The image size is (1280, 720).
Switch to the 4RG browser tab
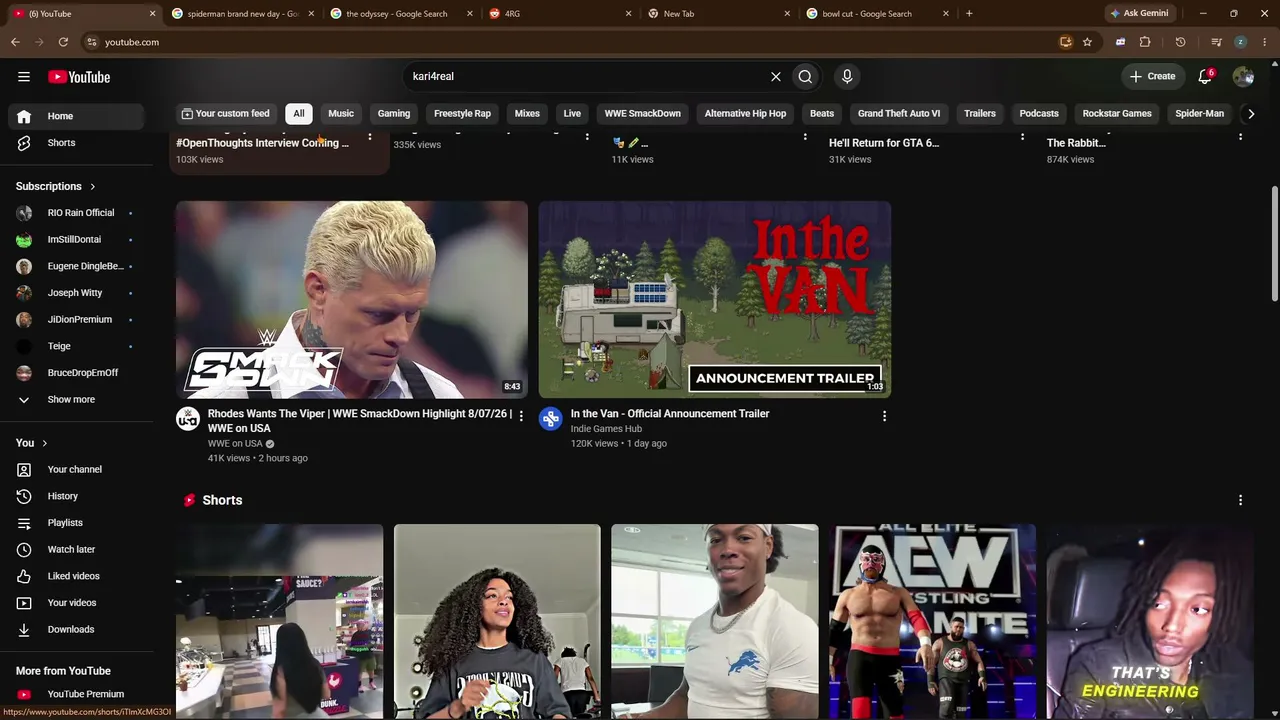[x=558, y=14]
